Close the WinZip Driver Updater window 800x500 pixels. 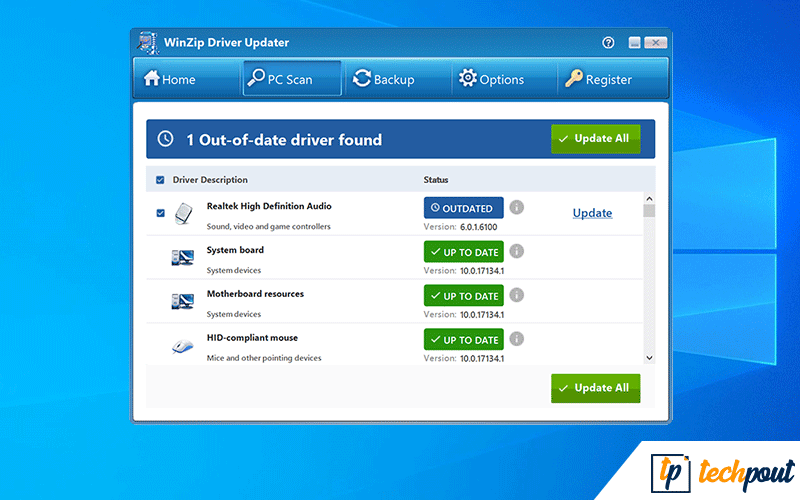[x=656, y=42]
